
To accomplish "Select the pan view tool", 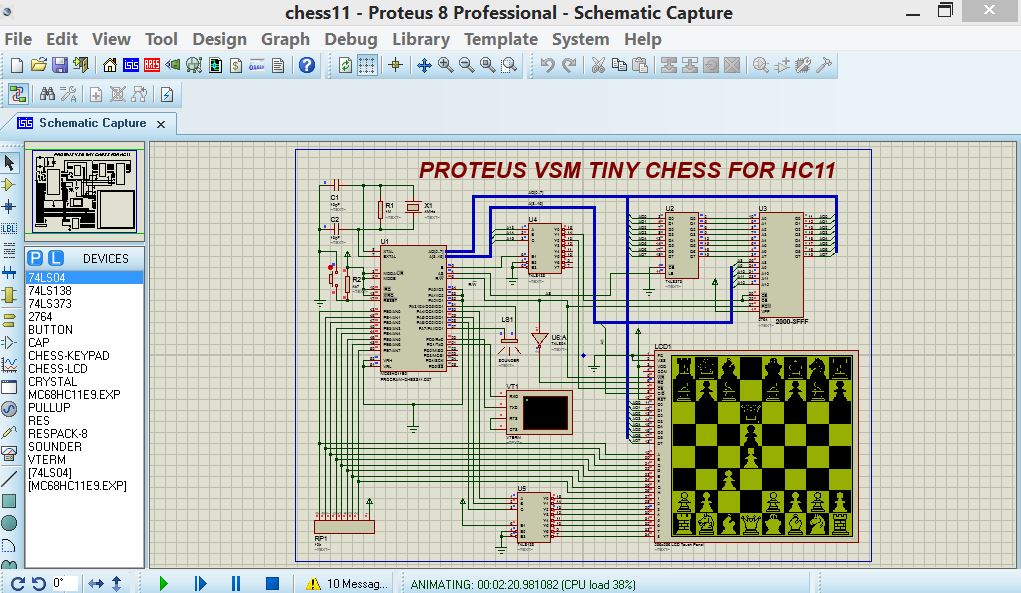I will [x=425, y=65].
